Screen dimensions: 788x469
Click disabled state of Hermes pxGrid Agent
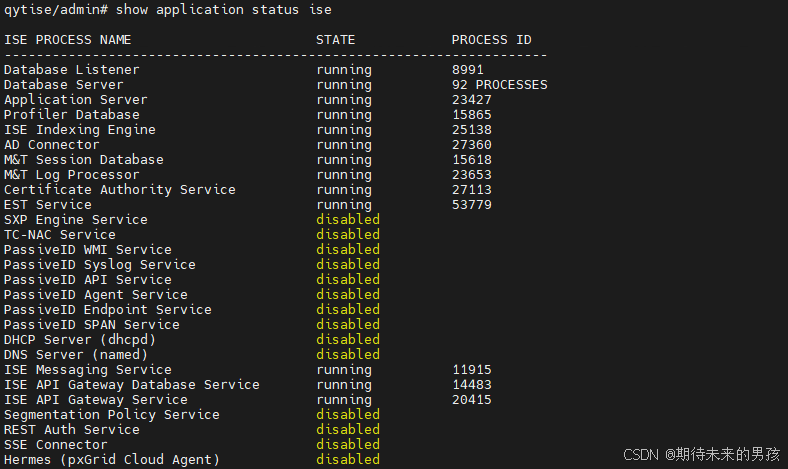348,460
